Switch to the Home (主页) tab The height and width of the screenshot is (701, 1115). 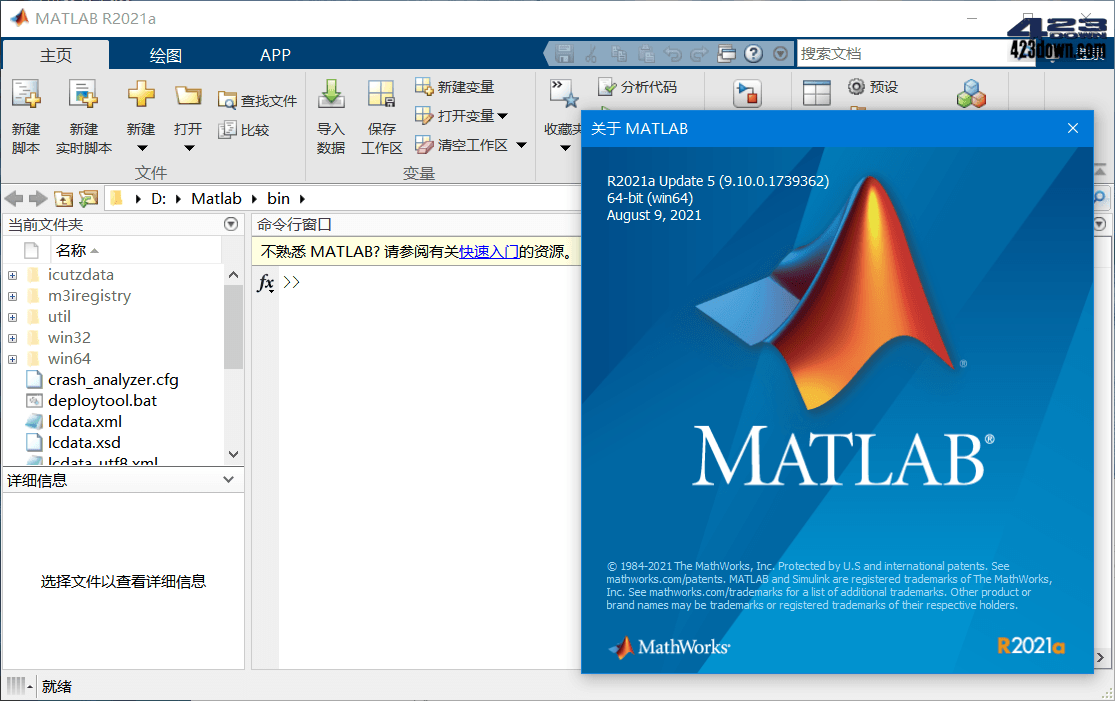point(56,55)
